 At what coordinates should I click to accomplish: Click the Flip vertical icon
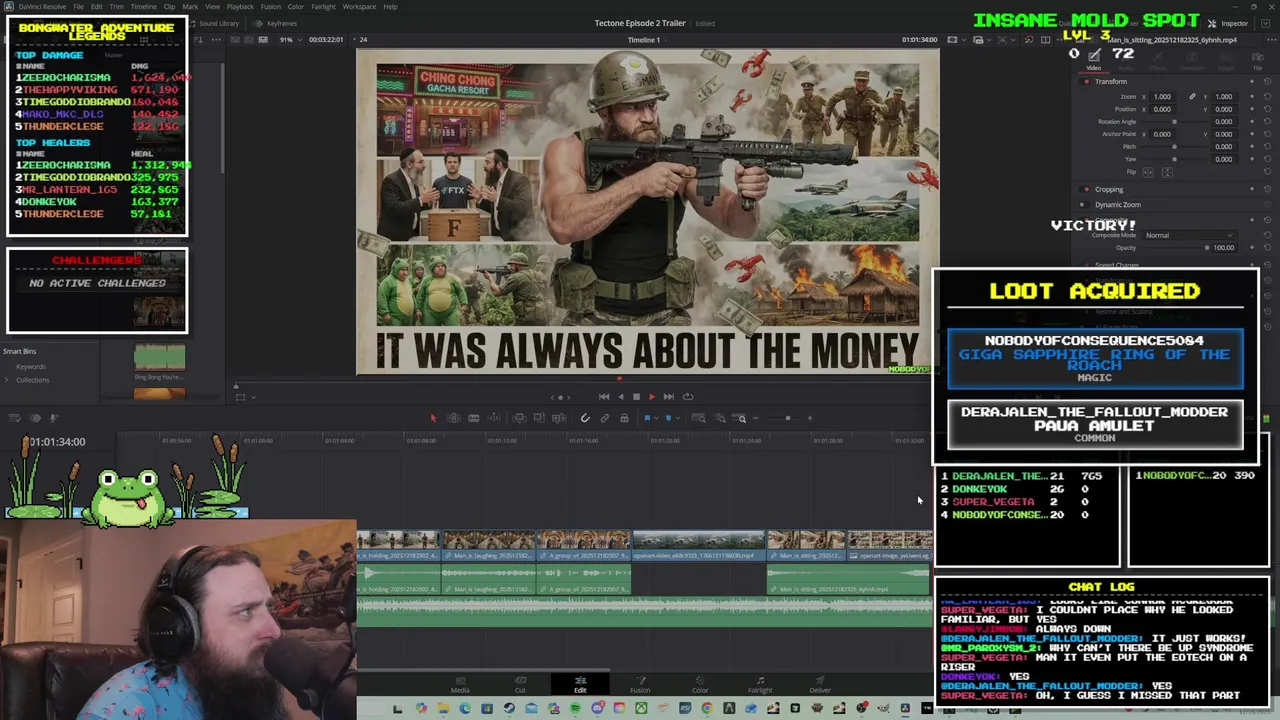coord(1167,172)
